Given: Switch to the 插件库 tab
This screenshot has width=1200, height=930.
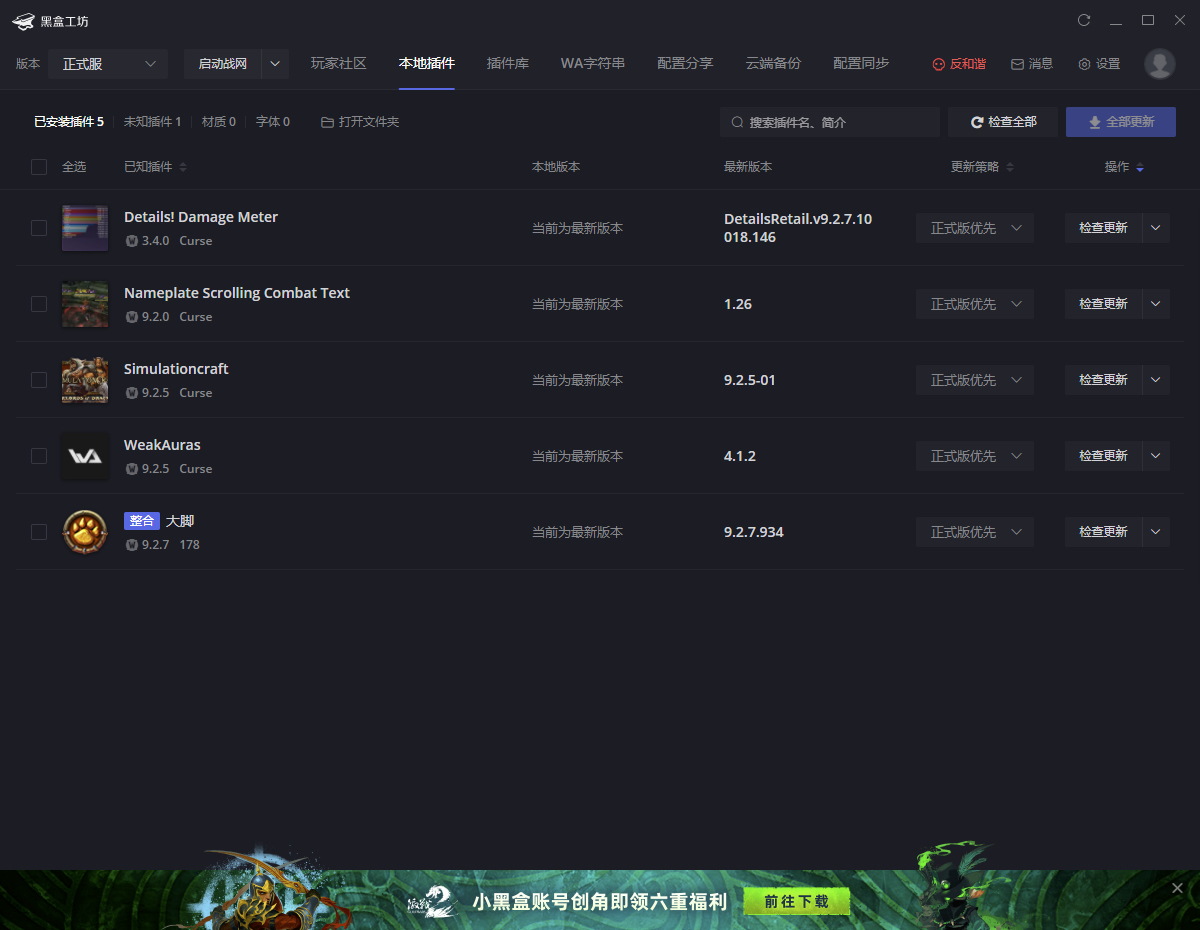Looking at the screenshot, I should tap(508, 64).
